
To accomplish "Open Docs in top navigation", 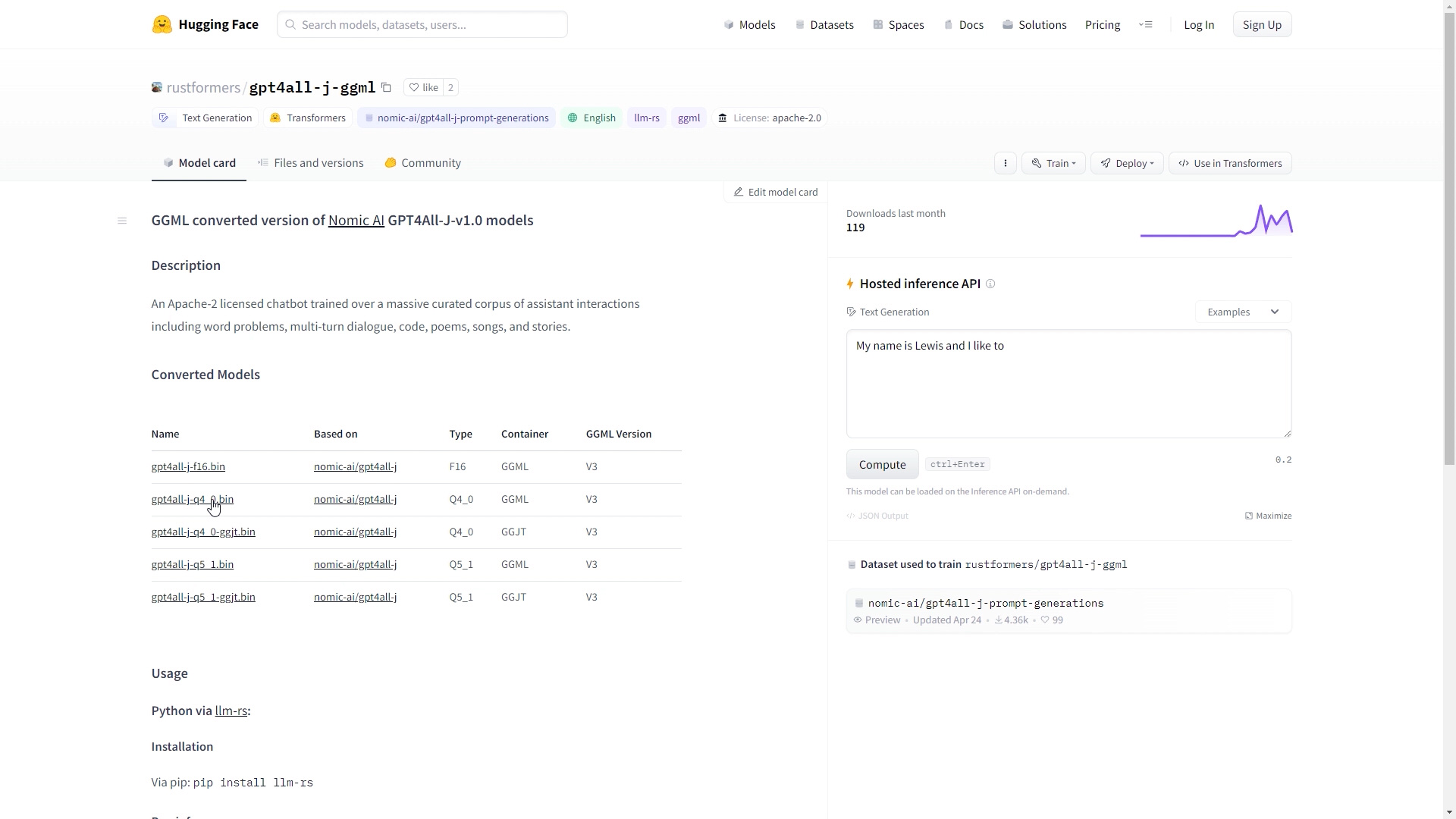I will point(964,25).
